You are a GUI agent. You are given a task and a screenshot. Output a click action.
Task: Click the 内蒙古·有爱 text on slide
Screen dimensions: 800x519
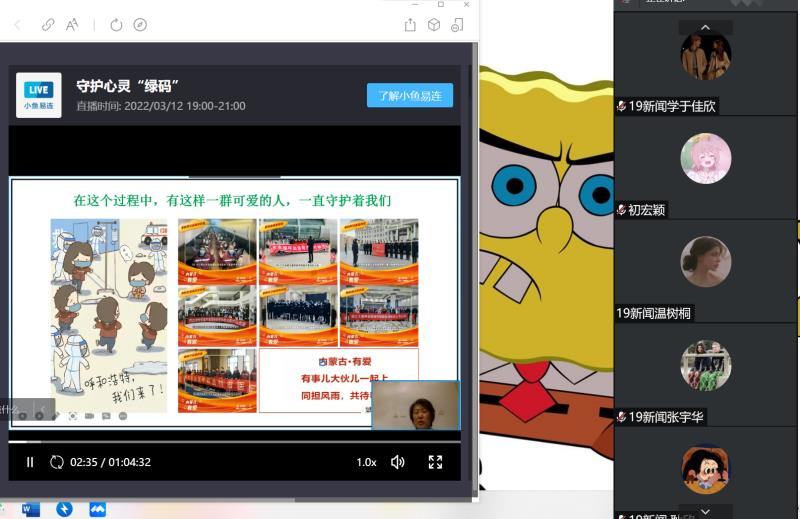[345, 361]
